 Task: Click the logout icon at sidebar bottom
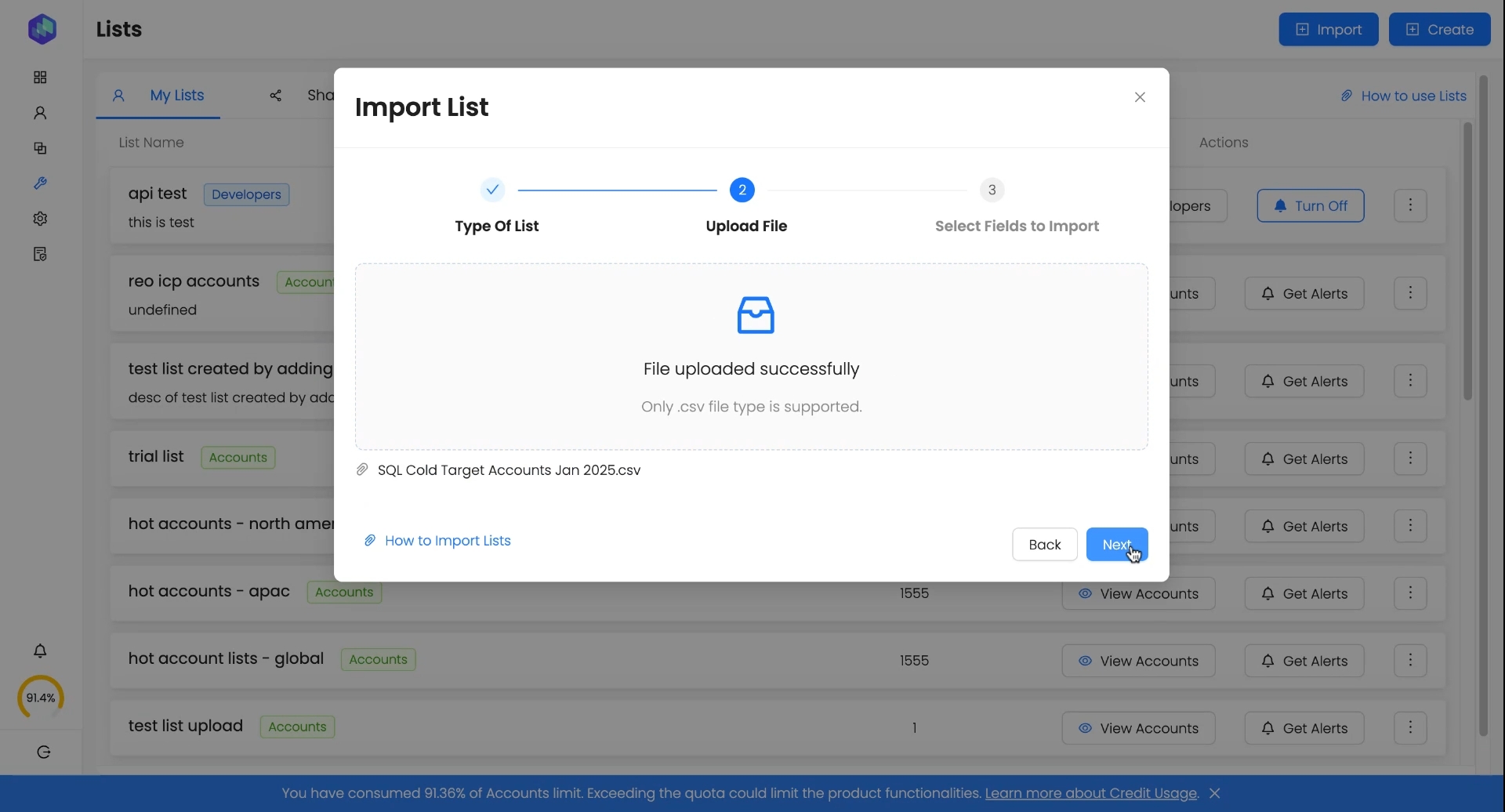point(44,752)
